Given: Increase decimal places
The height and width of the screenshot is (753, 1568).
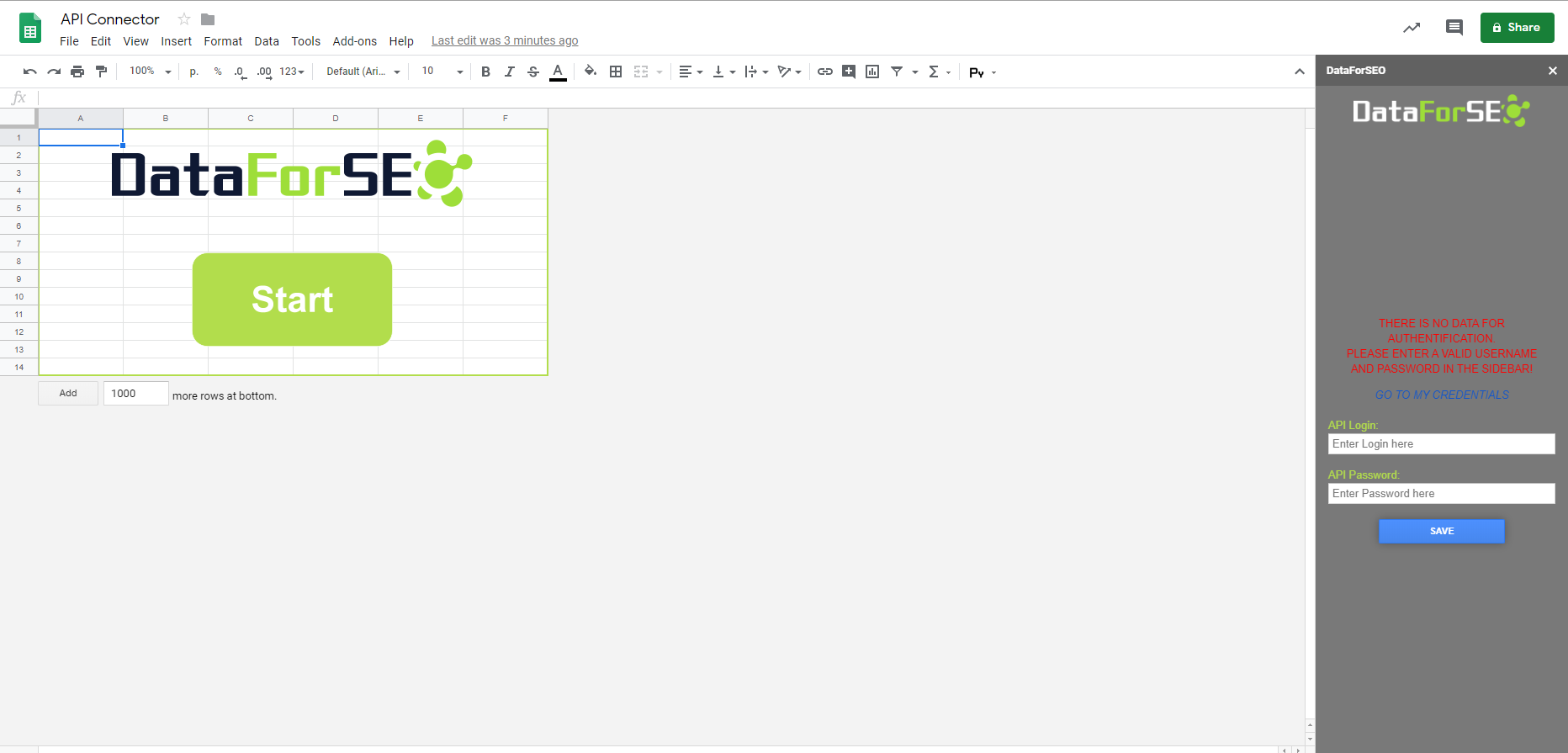Looking at the screenshot, I should point(264,72).
